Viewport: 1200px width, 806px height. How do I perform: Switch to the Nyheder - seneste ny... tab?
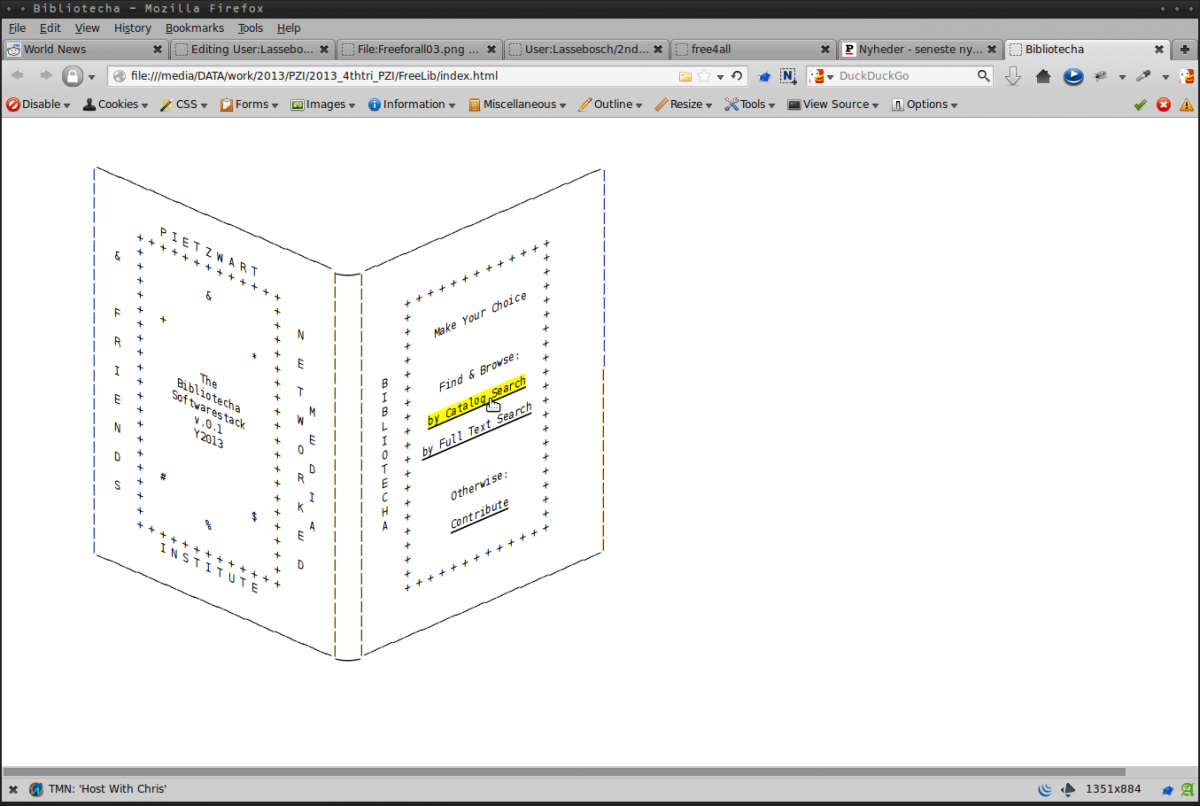[x=920, y=49]
